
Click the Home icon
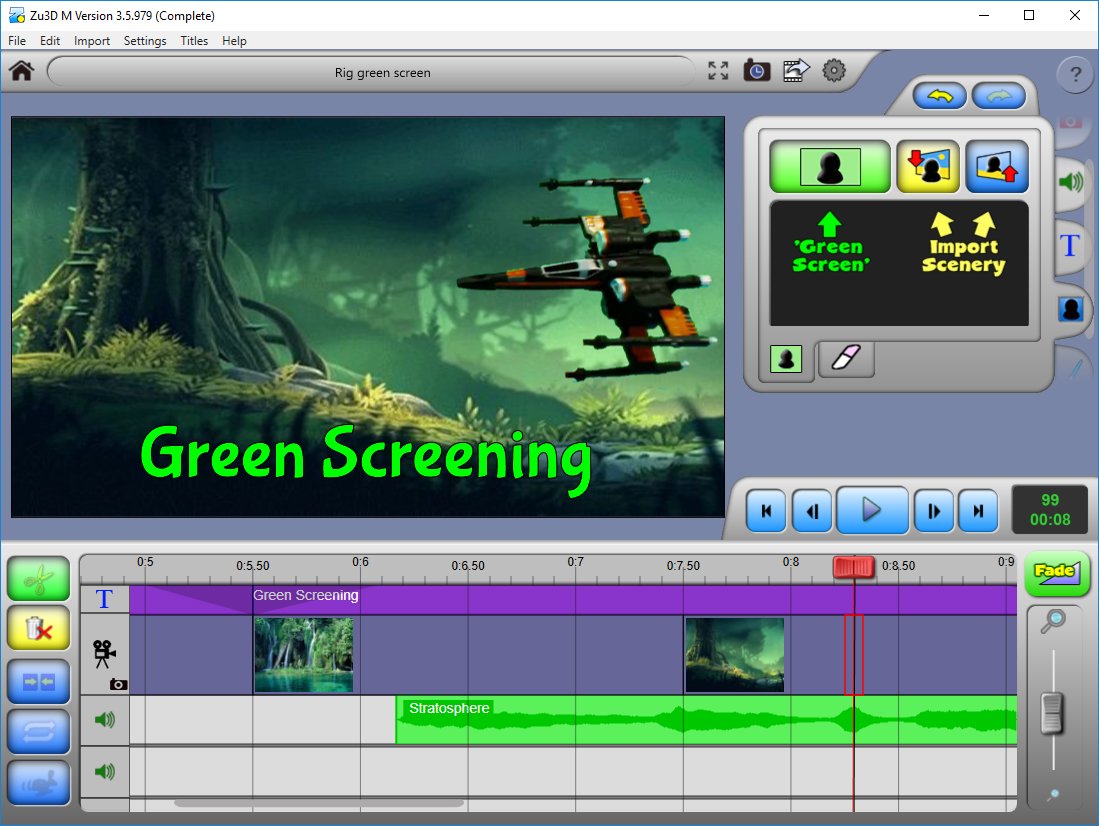[22, 72]
